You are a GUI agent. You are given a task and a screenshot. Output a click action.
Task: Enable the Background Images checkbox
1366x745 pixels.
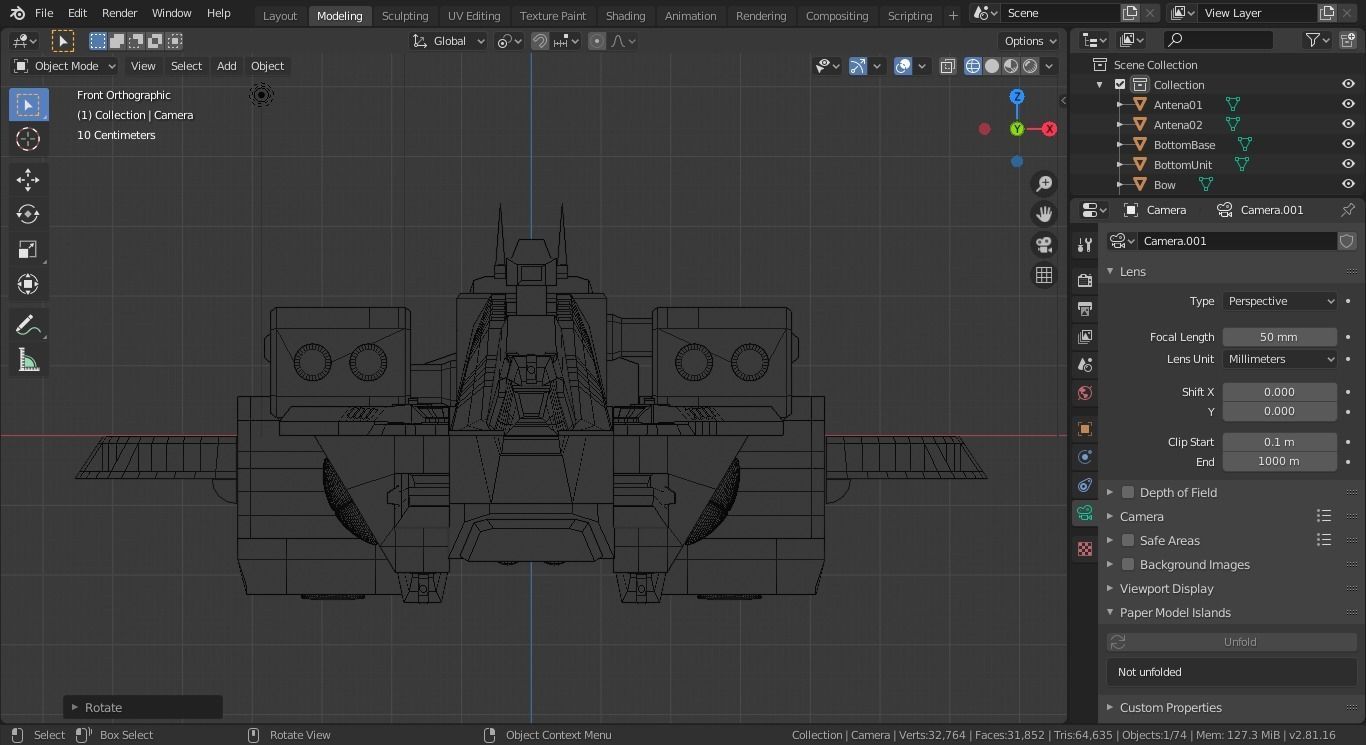pyautogui.click(x=1128, y=564)
